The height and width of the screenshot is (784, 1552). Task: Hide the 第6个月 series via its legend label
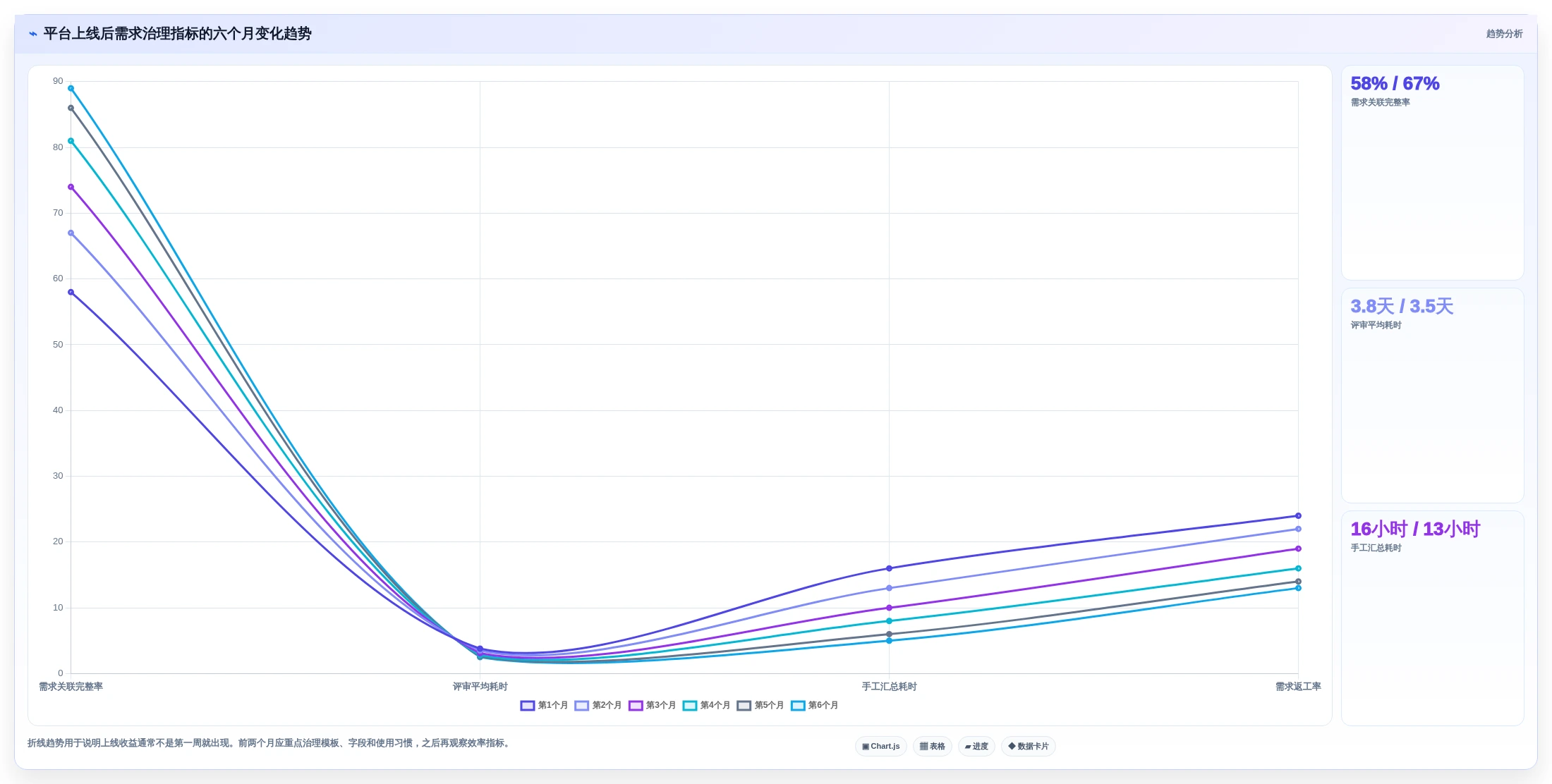coord(823,705)
